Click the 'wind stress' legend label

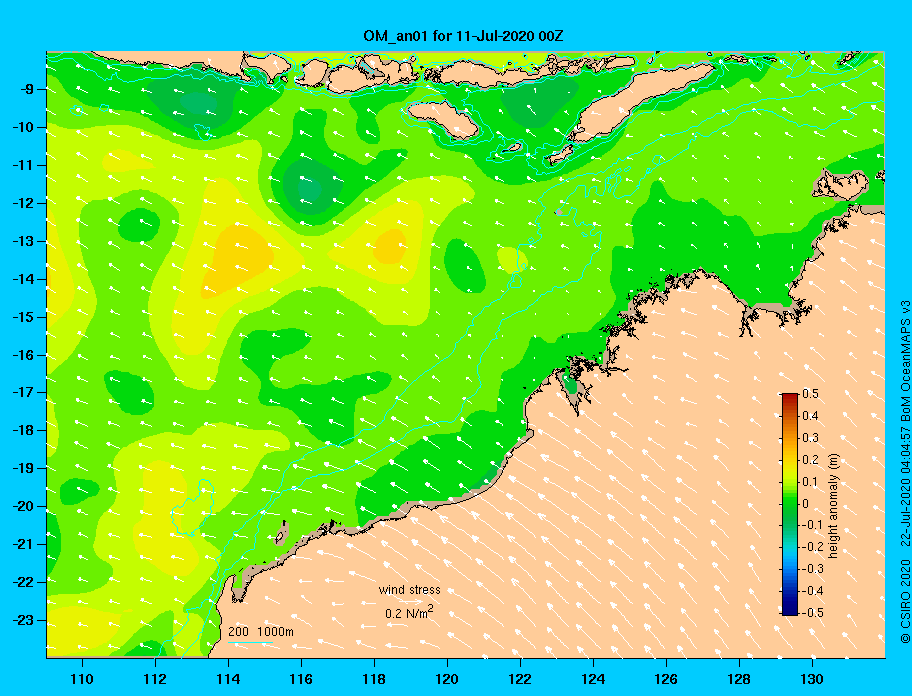click(x=409, y=590)
